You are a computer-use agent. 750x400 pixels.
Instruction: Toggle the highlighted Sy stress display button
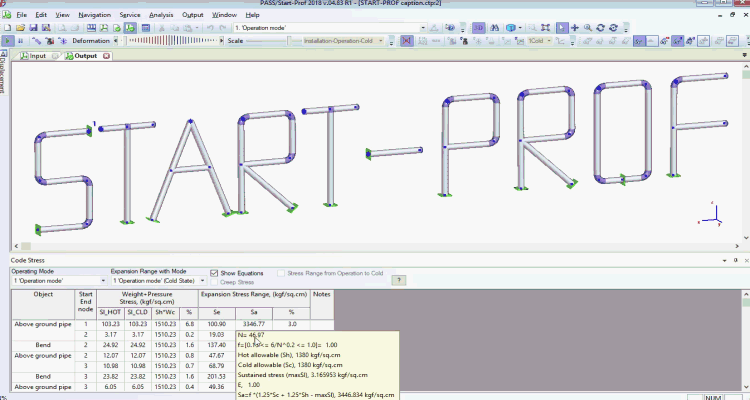(639, 41)
